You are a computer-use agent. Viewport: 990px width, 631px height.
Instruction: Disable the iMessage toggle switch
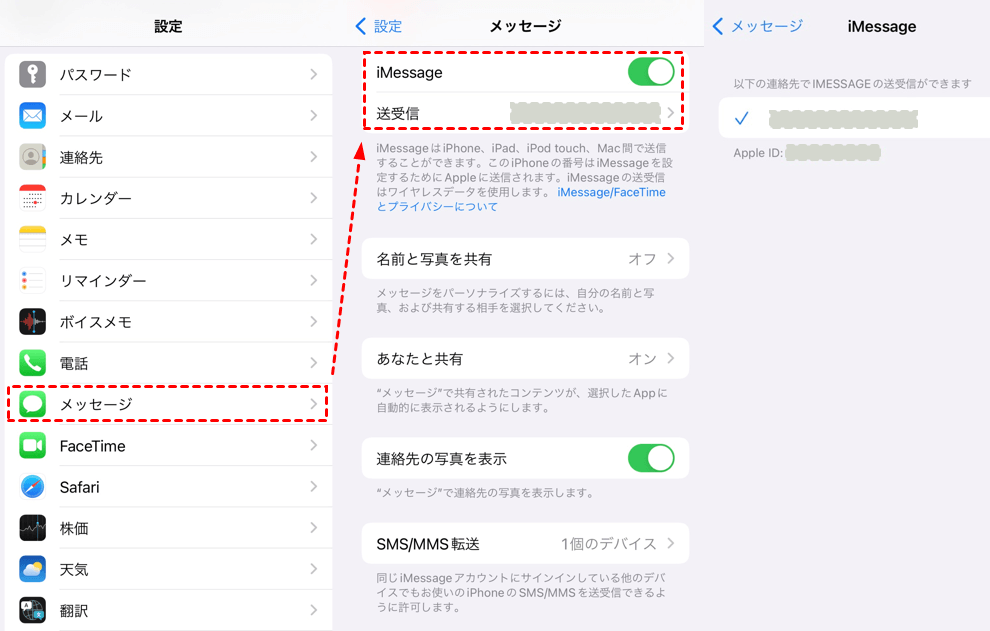[x=650, y=72]
